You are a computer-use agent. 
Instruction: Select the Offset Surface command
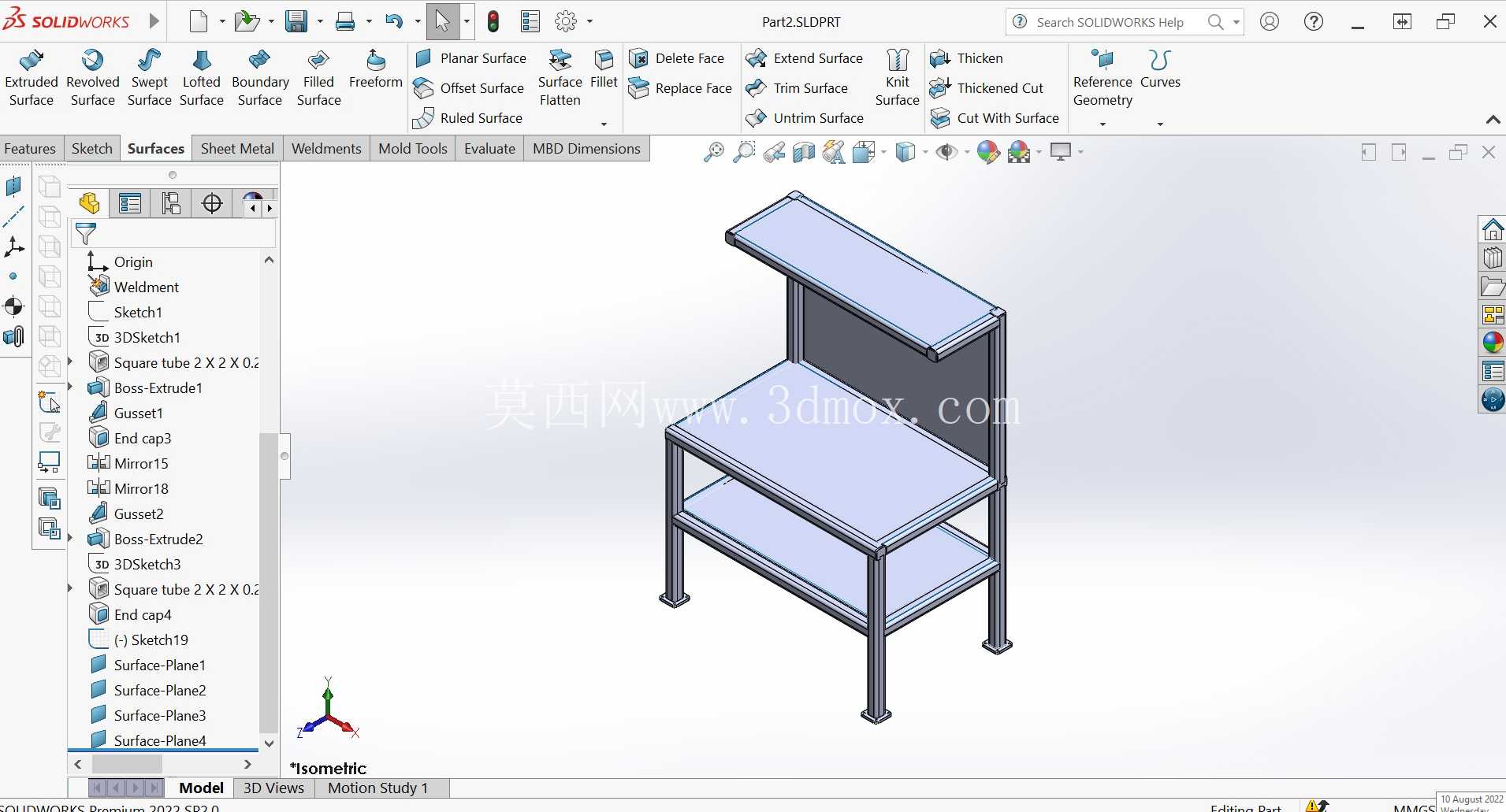[469, 88]
